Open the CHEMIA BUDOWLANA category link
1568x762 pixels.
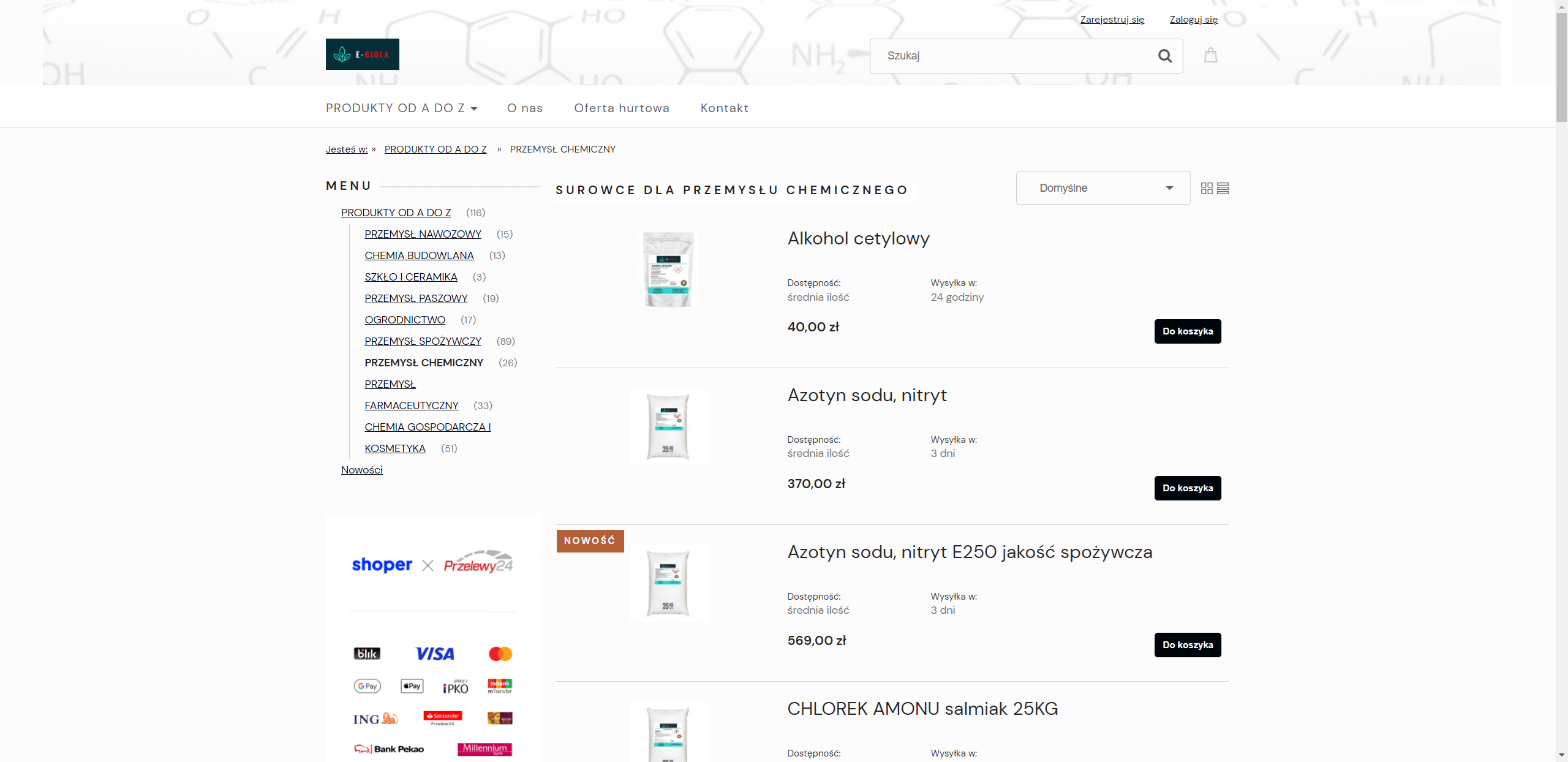[x=419, y=255]
